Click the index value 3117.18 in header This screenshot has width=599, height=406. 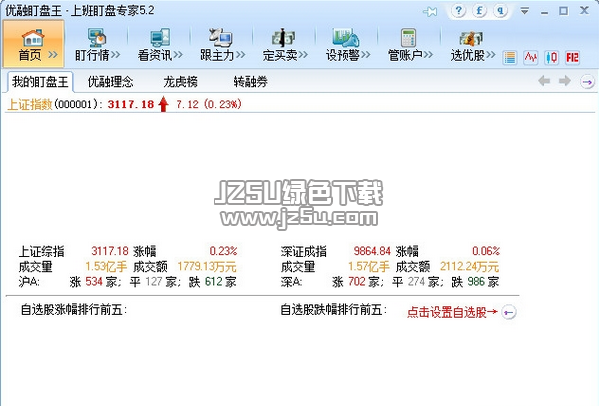(x=131, y=104)
